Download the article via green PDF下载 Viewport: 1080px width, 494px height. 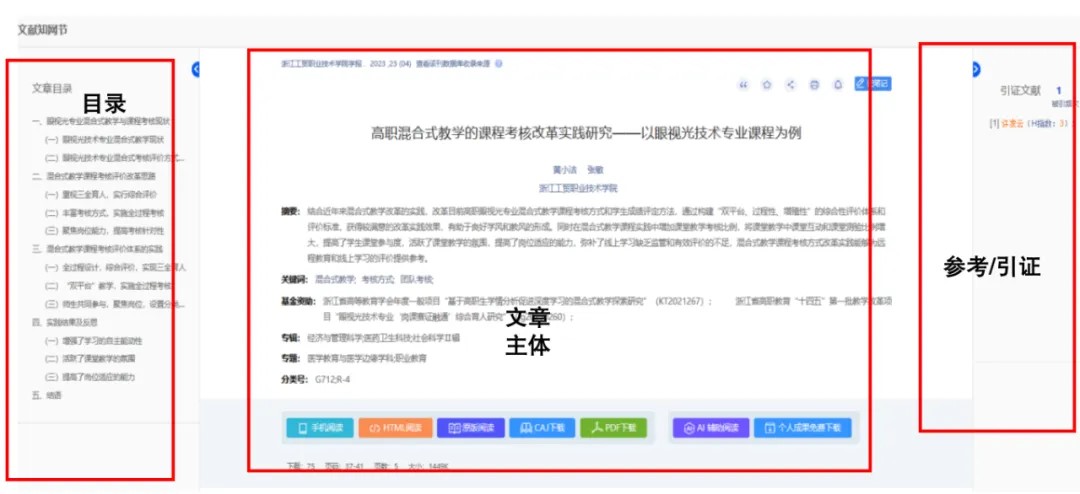click(614, 428)
